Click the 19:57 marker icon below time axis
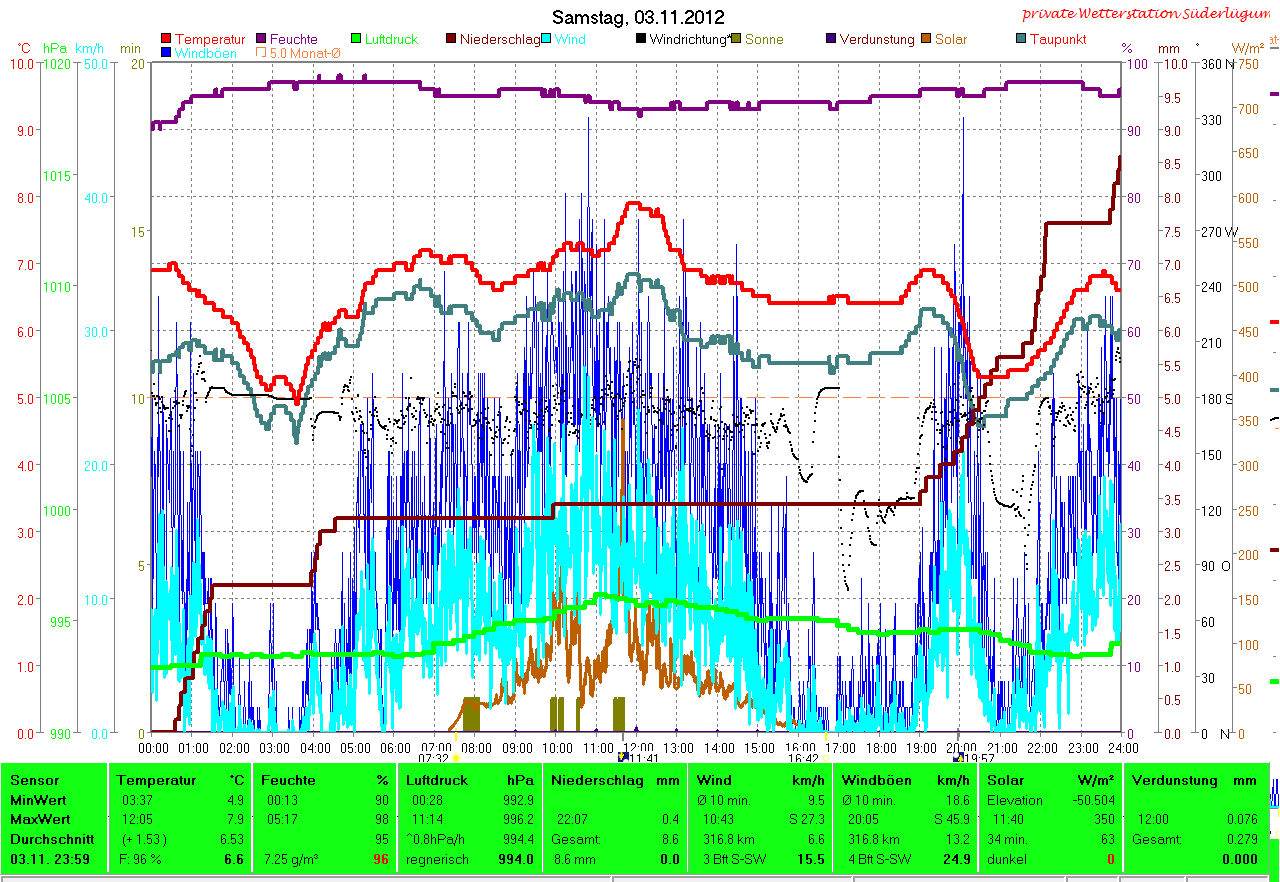Screen dimensions: 1280x882 958,758
